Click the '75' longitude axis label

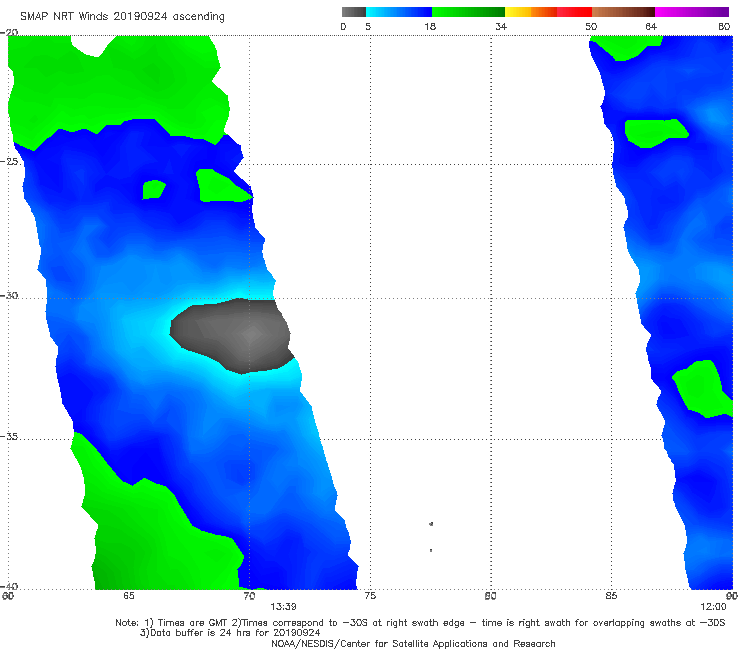[x=370, y=596]
